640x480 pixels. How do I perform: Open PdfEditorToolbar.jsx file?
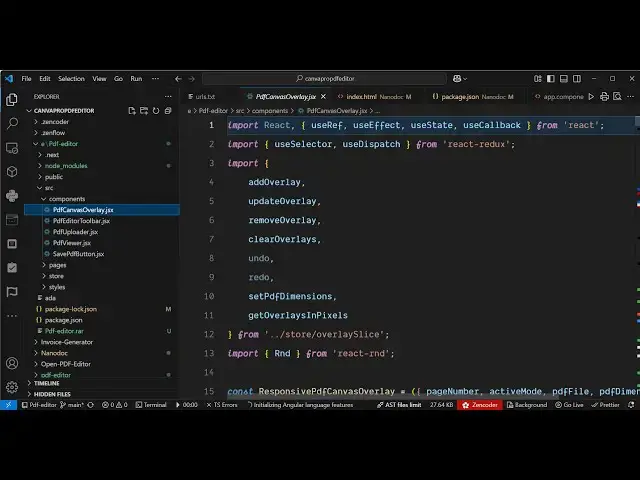(81, 221)
